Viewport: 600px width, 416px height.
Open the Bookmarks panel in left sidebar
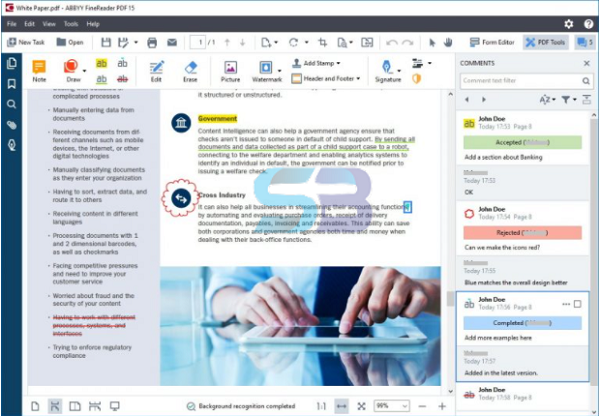pyautogui.click(x=12, y=84)
